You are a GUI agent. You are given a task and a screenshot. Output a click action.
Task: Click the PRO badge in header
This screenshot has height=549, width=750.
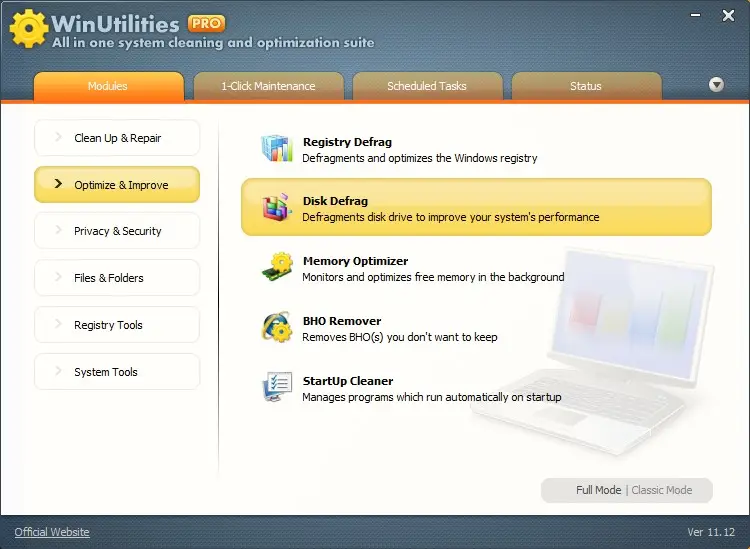(x=206, y=23)
